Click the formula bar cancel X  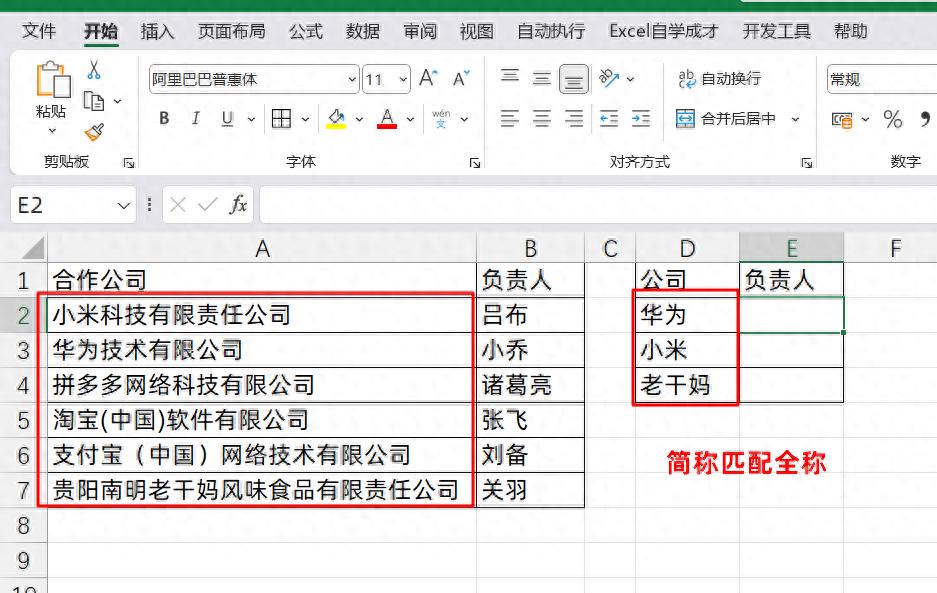[x=177, y=205]
